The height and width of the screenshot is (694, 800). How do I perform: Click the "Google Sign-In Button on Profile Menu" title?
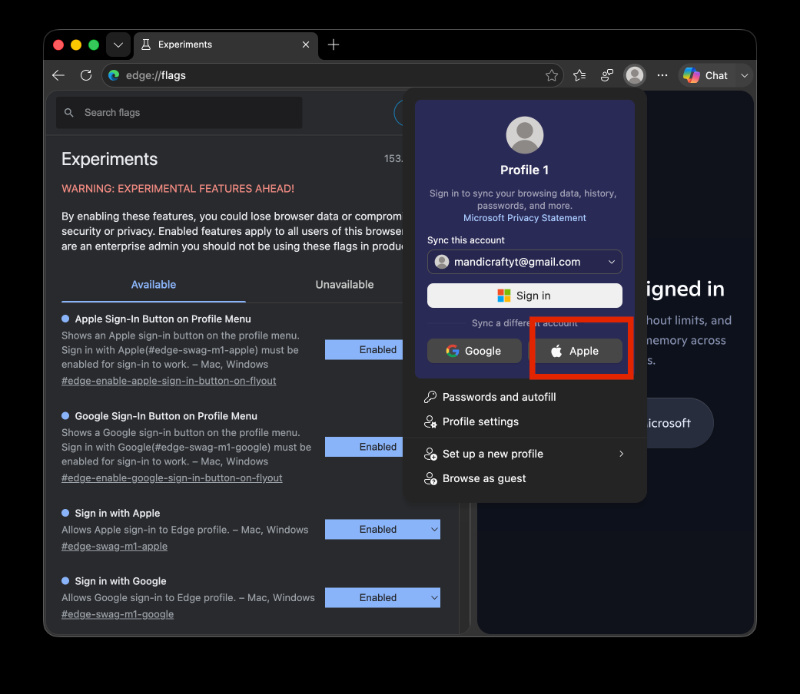pyautogui.click(x=166, y=416)
